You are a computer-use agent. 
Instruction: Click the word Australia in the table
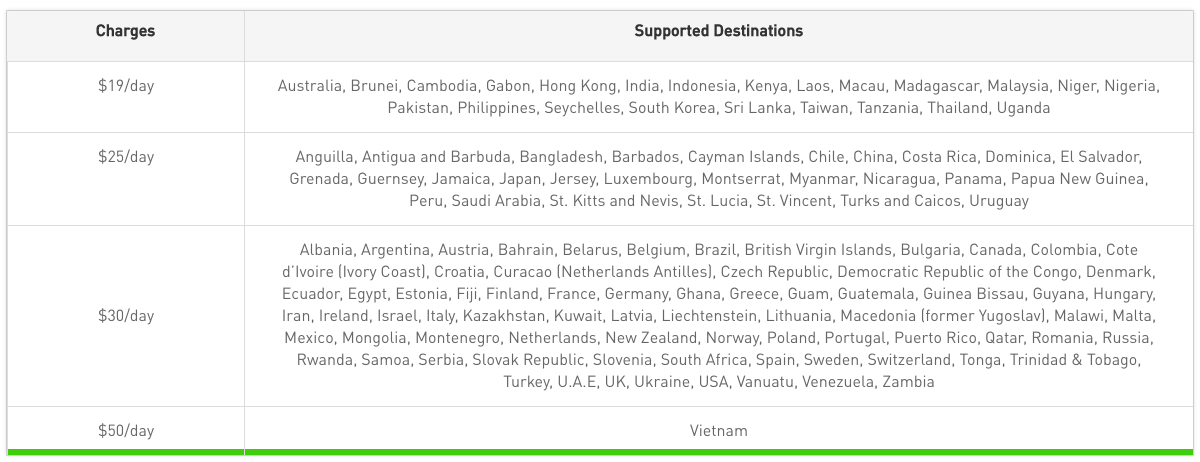coord(310,86)
